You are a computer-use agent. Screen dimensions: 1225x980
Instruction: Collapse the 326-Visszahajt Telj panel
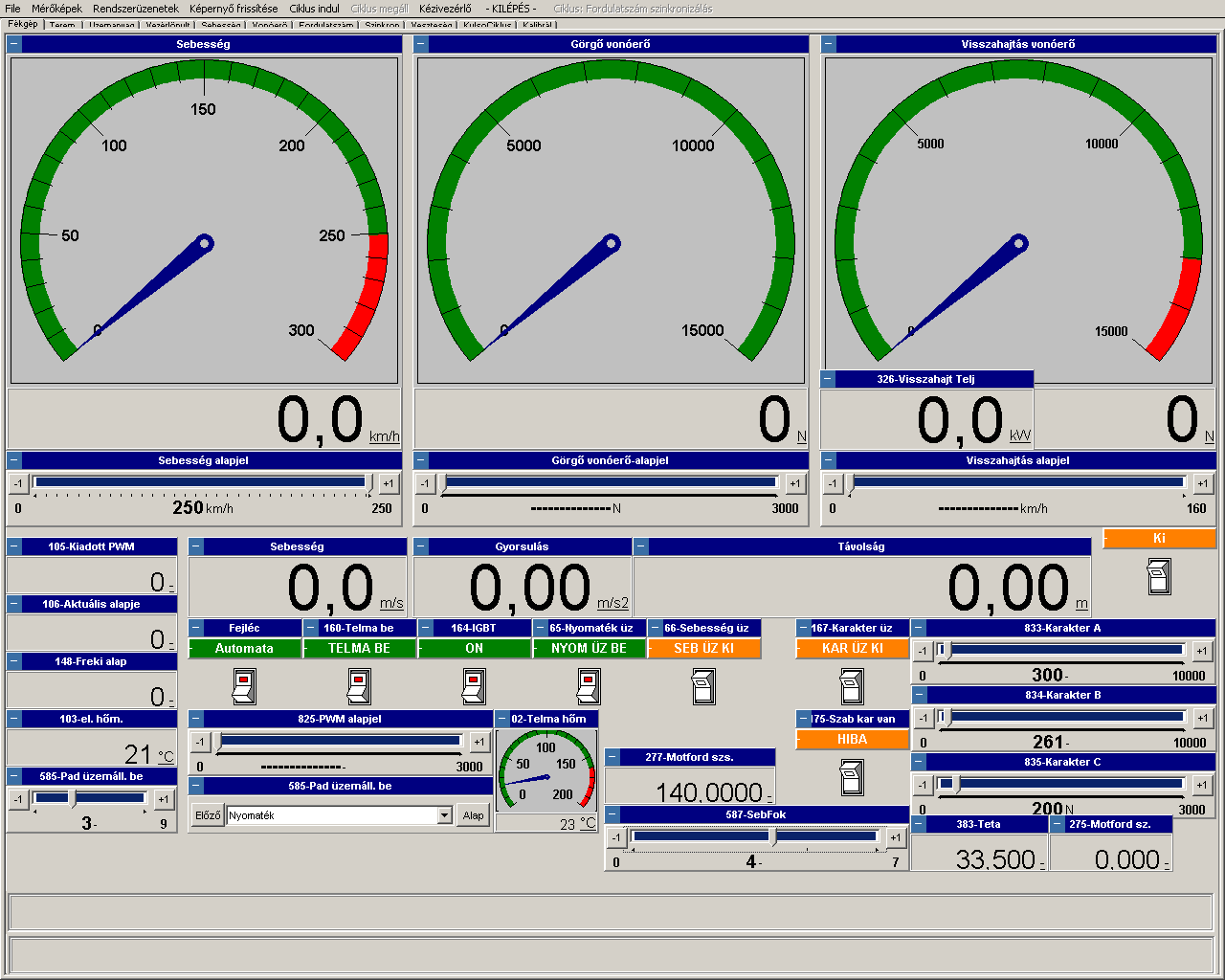click(828, 379)
